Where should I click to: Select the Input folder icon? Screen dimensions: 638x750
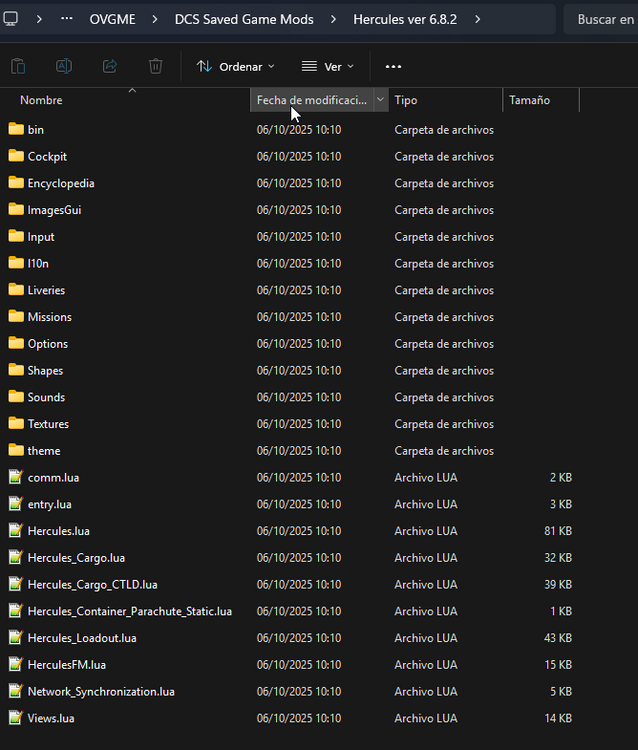click(16, 236)
